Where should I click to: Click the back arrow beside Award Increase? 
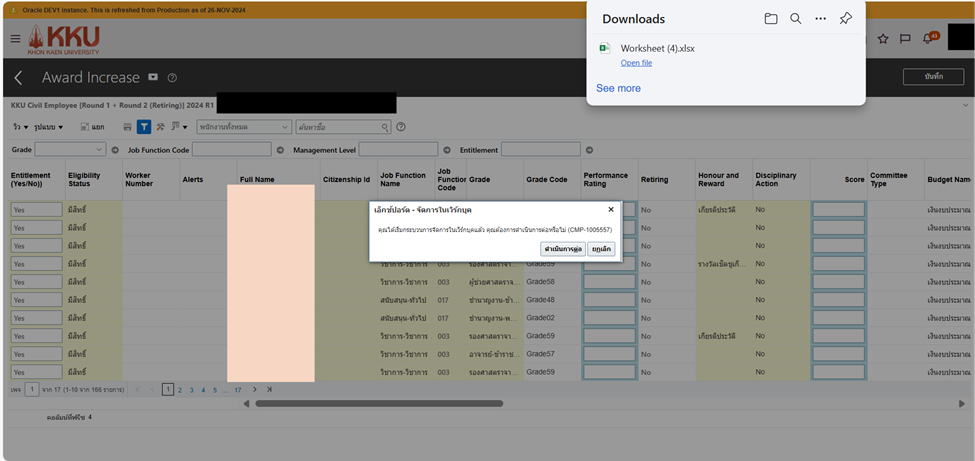pos(18,78)
